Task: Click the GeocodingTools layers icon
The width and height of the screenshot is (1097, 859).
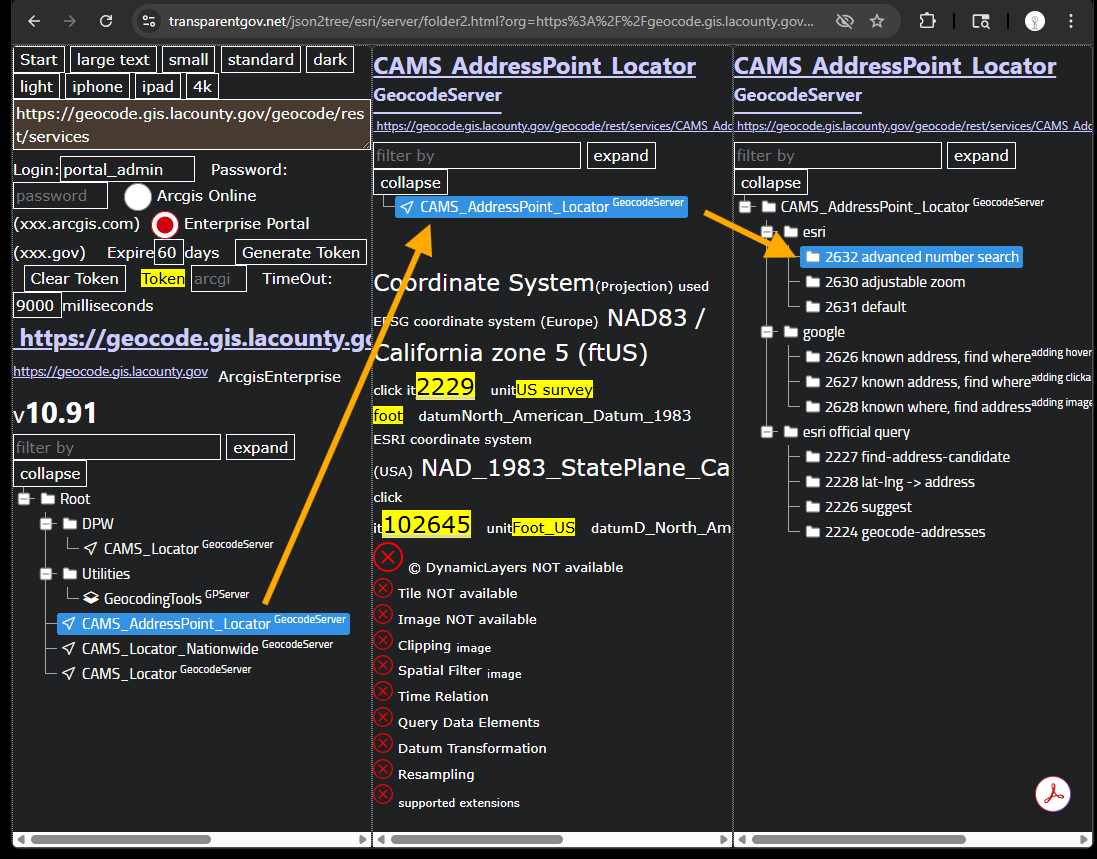Action: [x=91, y=598]
